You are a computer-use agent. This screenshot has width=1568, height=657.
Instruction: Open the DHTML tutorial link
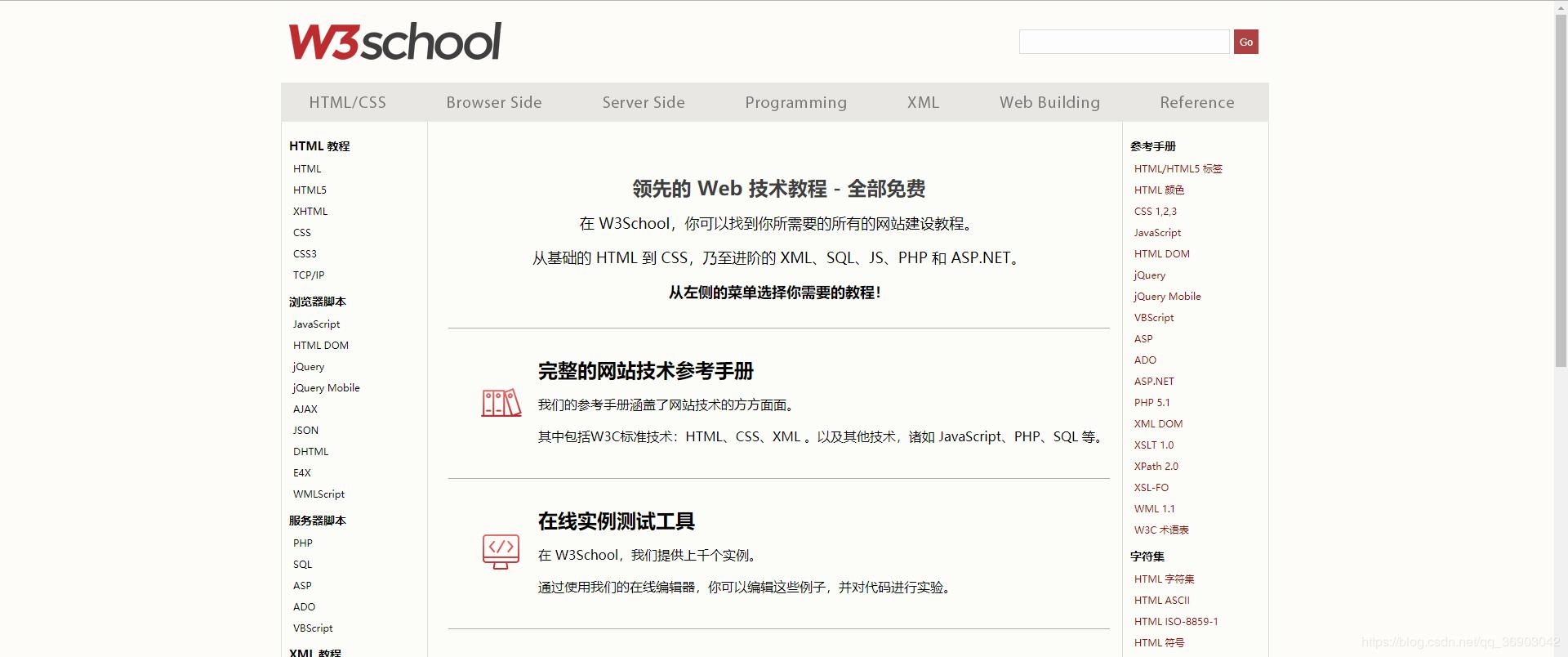click(311, 452)
